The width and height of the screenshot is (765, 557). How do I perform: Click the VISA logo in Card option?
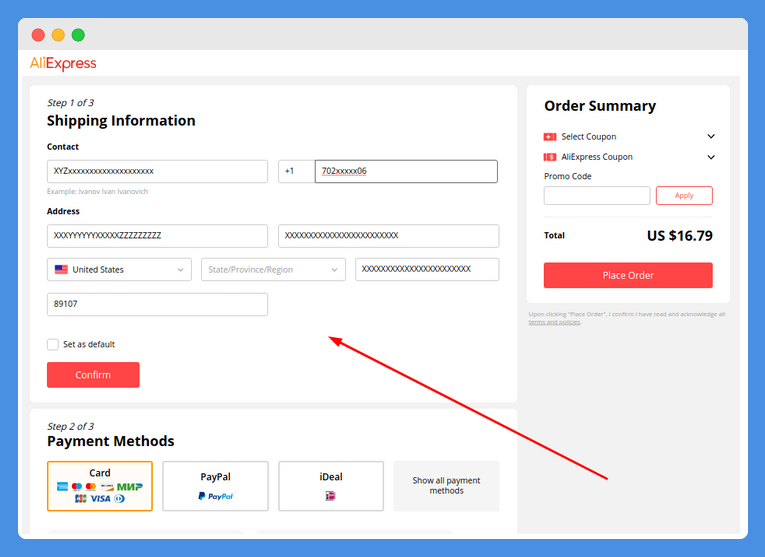[x=101, y=498]
